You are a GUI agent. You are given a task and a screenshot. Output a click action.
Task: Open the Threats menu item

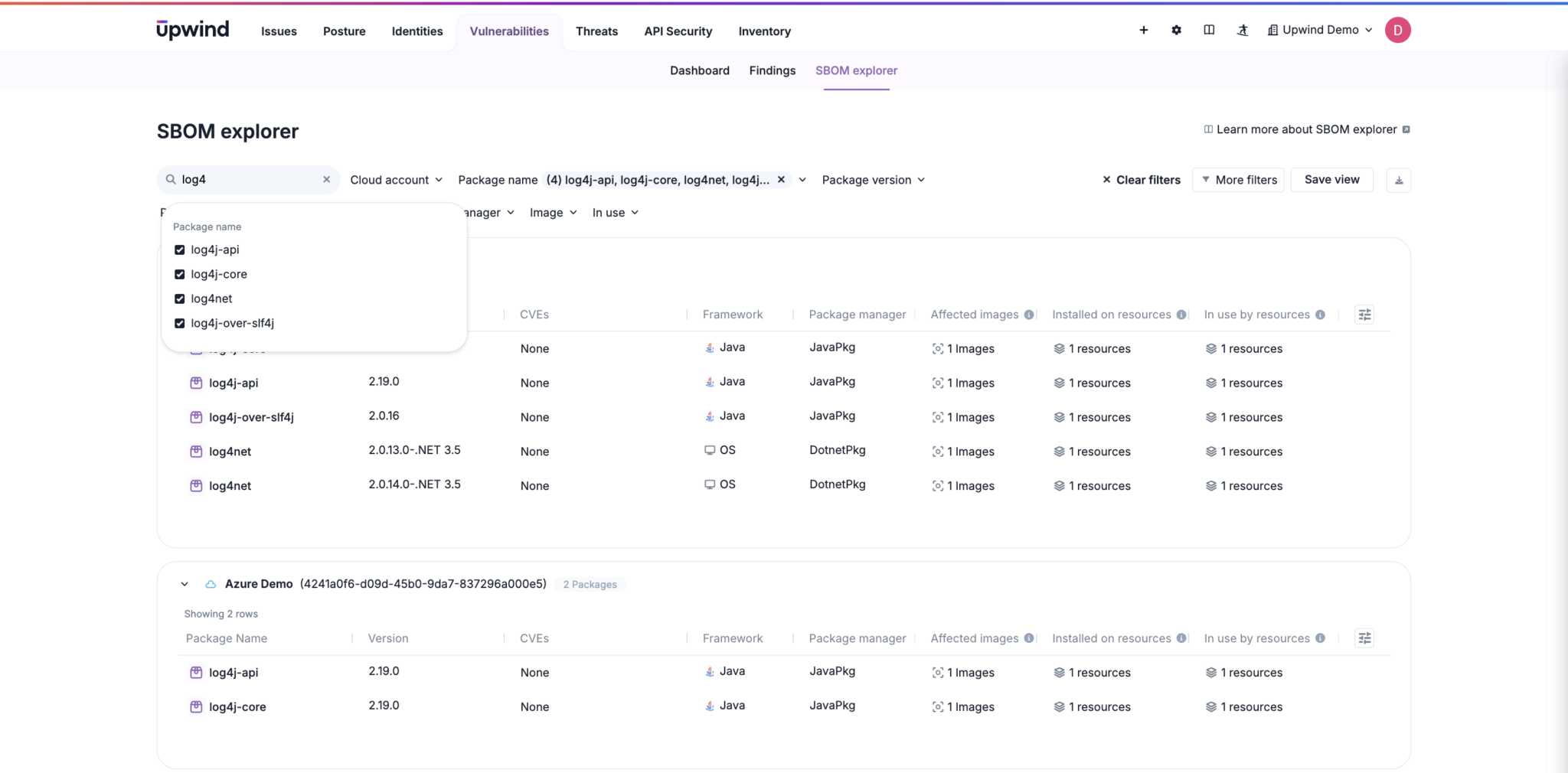(596, 31)
